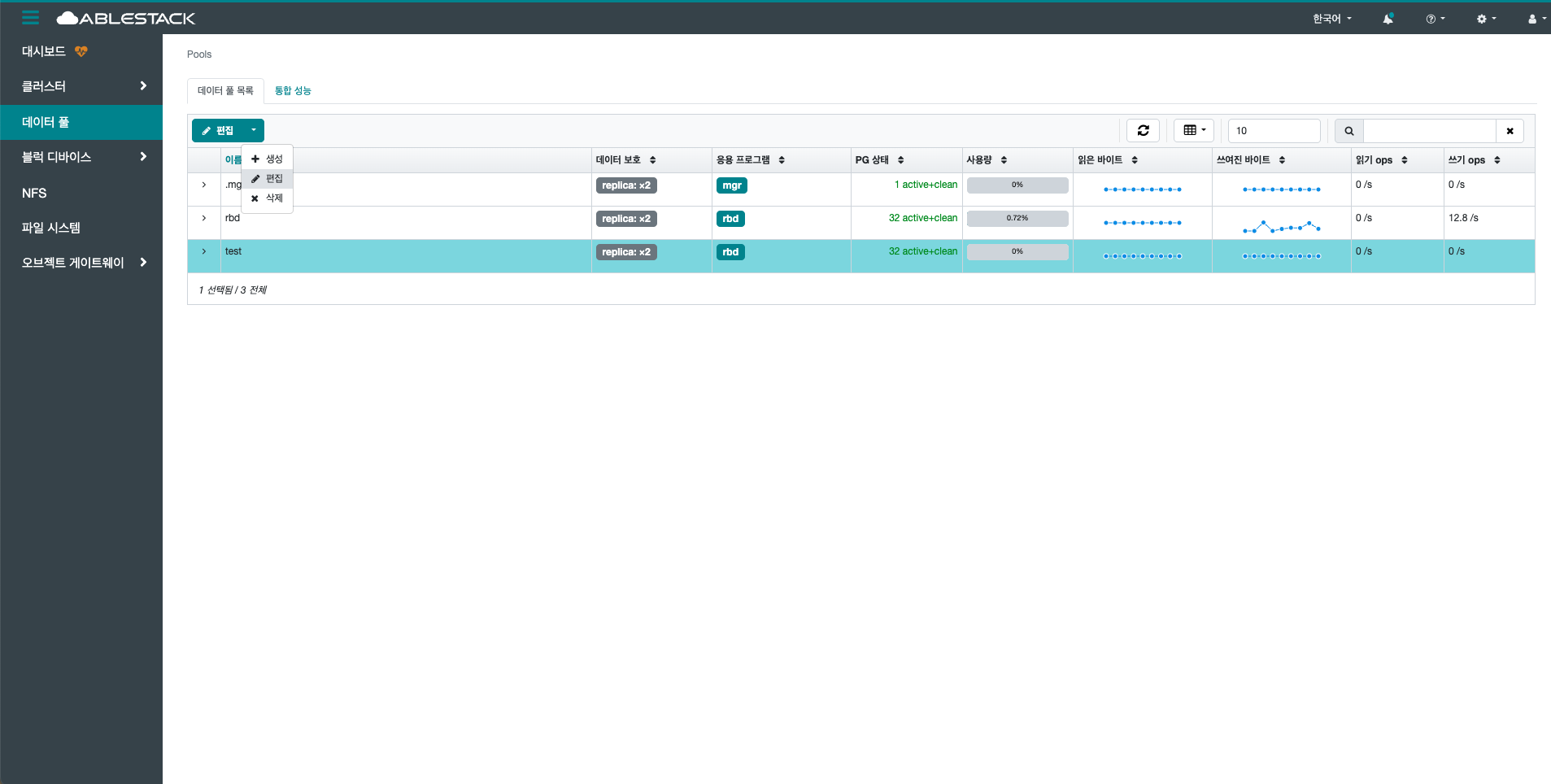Open the user profile menu
The image size is (1551, 784).
(1536, 19)
